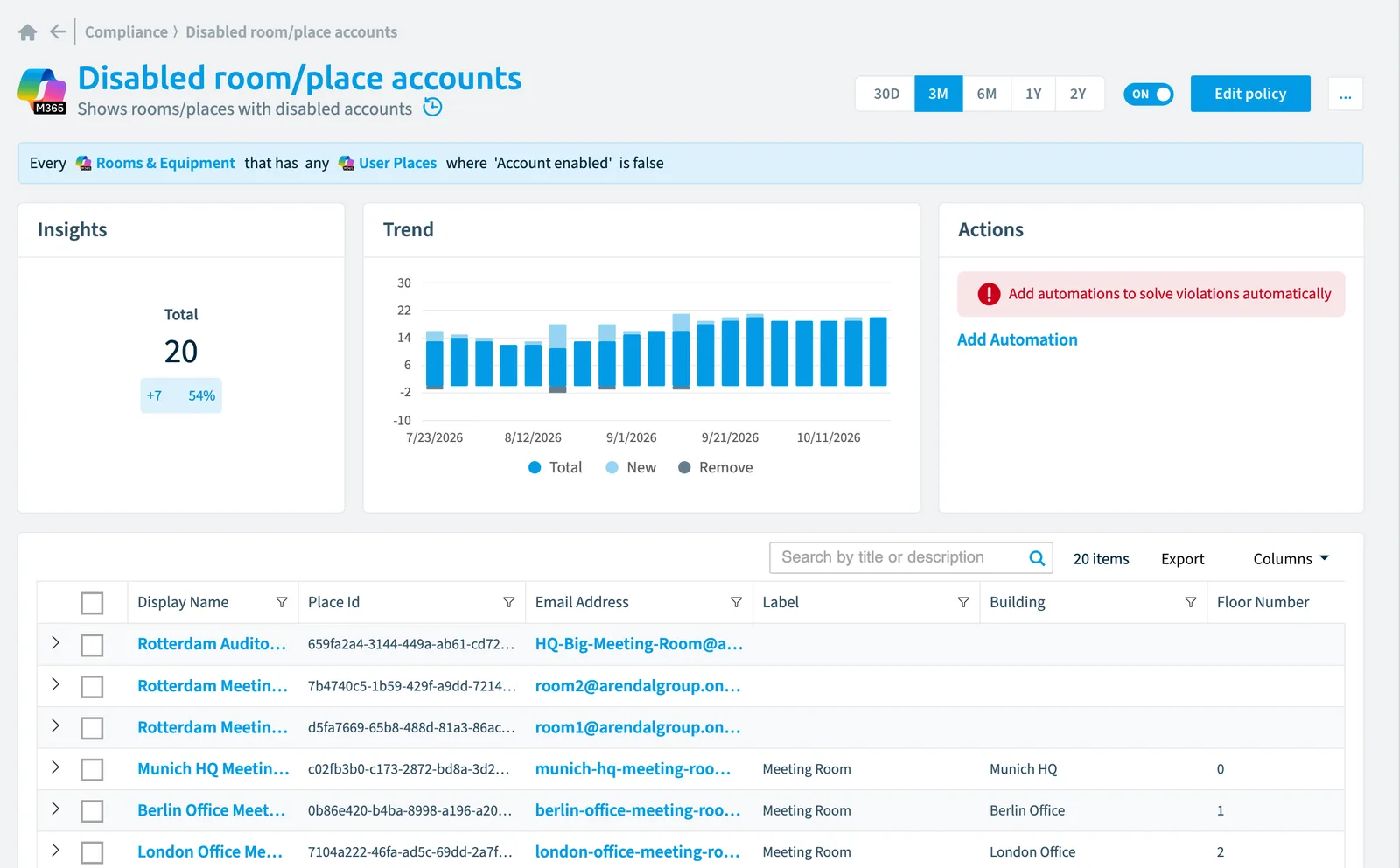This screenshot has height=868, width=1400.
Task: Click the red alert icon in Actions
Action: [989, 294]
